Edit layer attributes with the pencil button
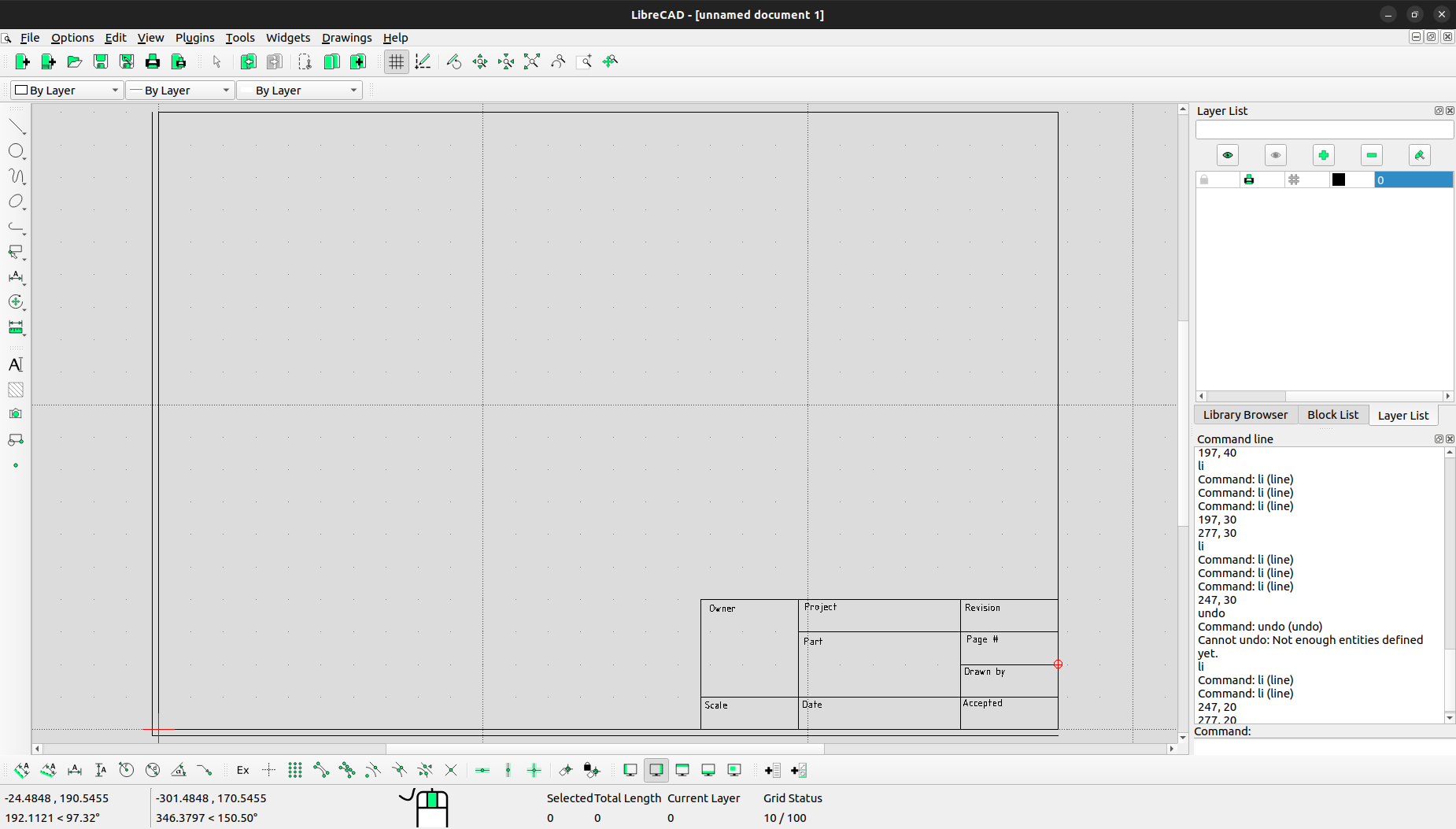 point(1420,155)
